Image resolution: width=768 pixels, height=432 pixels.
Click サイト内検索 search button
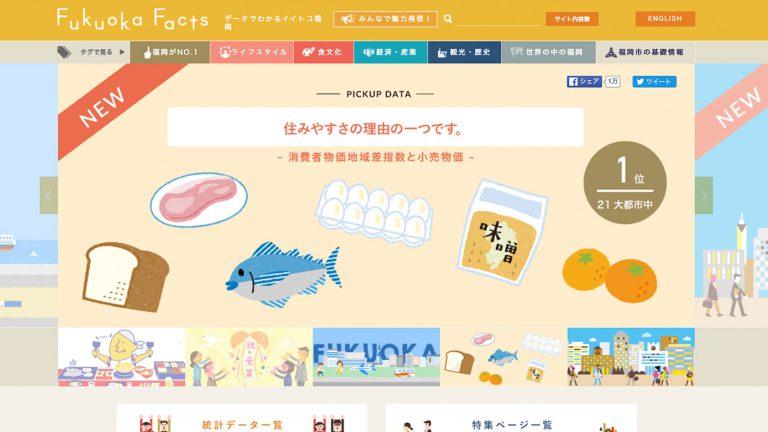572,19
